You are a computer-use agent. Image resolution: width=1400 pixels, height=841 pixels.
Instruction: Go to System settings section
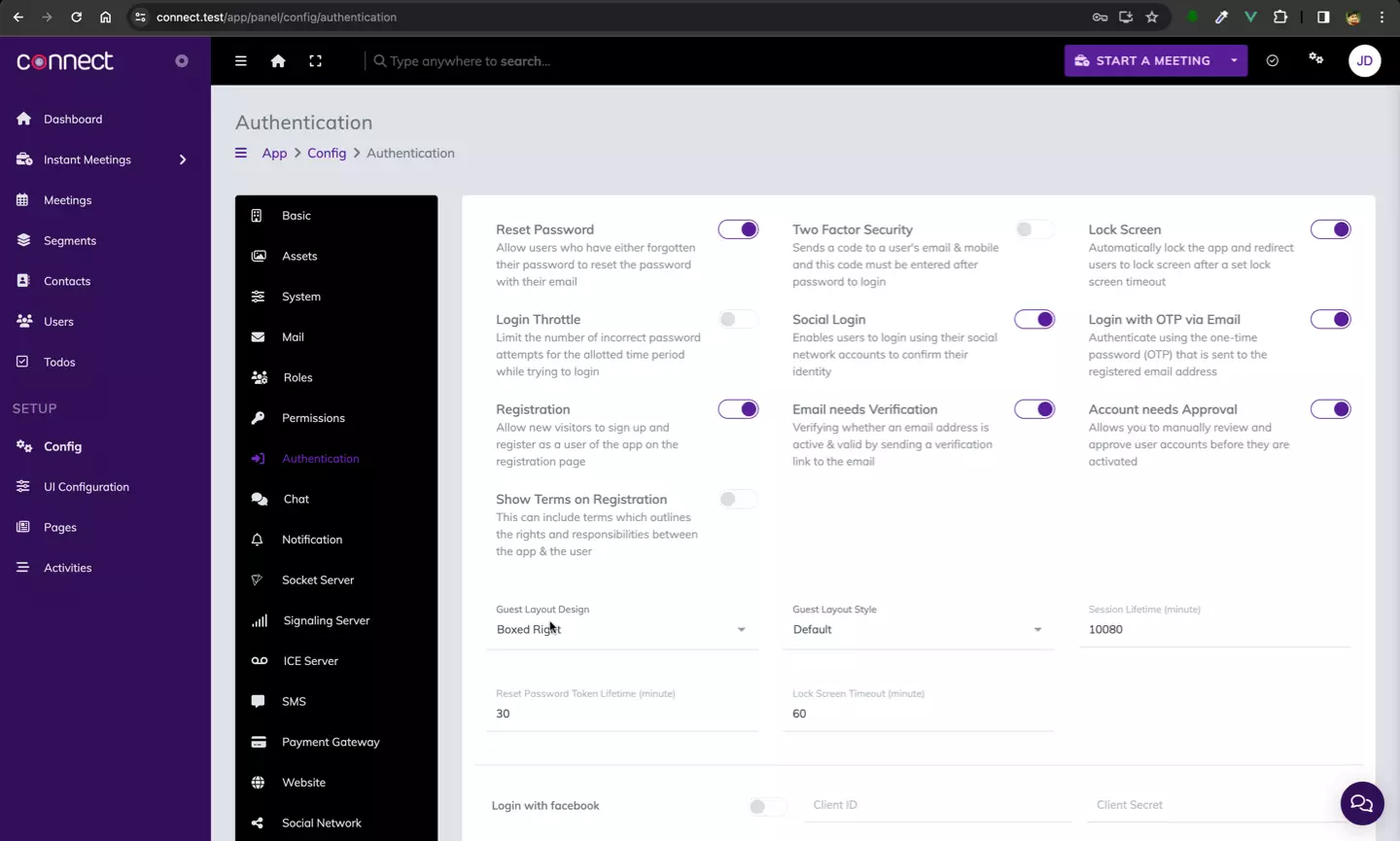336,297
